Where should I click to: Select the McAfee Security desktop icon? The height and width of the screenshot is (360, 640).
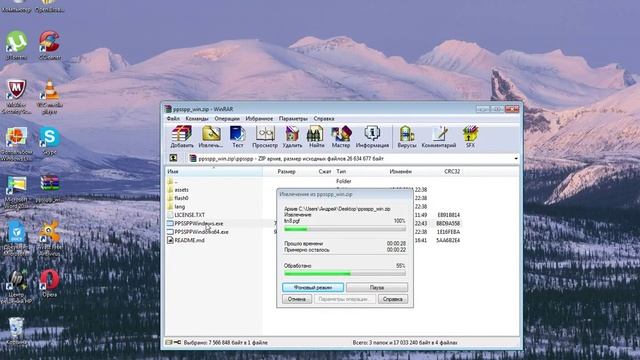16,97
